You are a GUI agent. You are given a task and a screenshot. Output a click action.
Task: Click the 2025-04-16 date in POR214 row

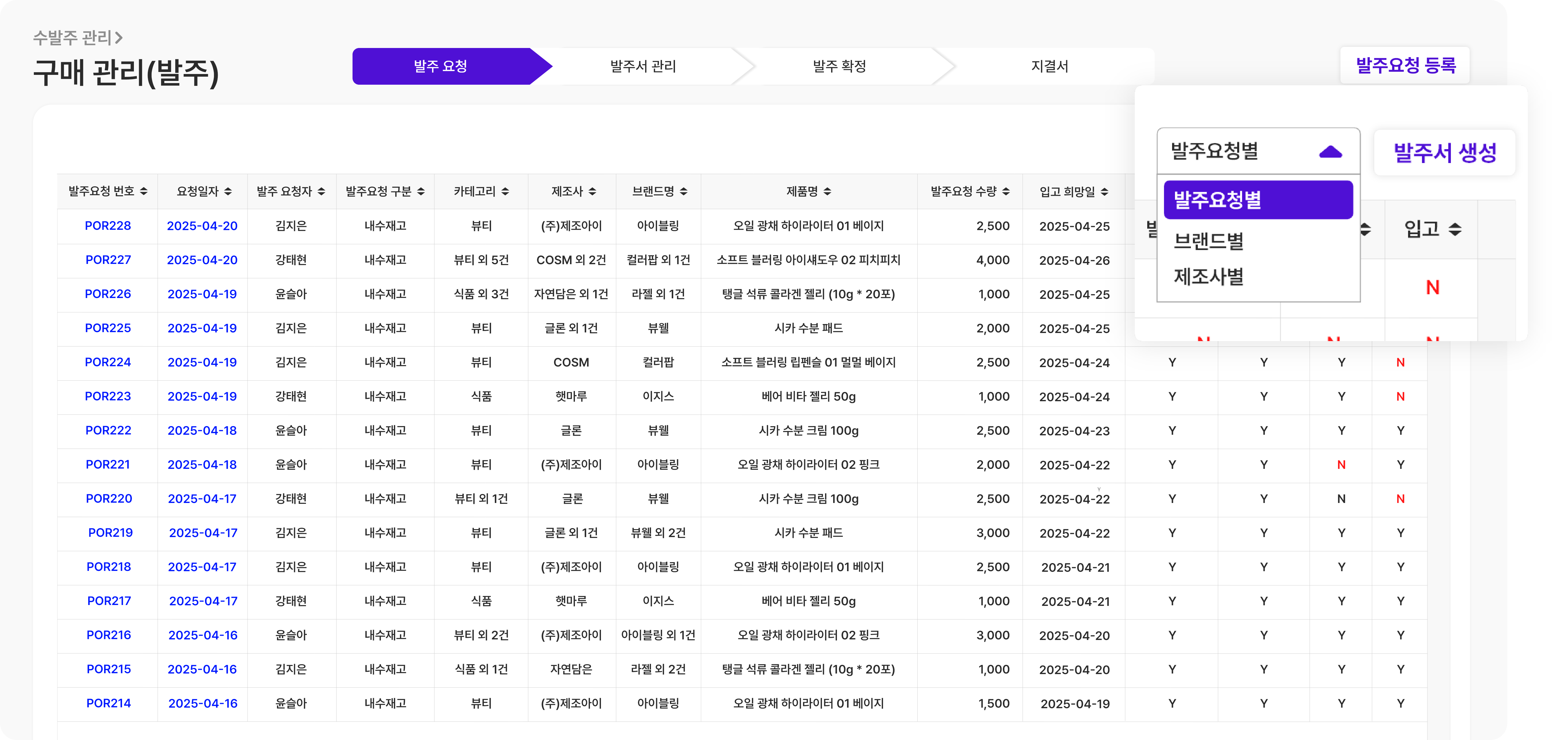click(x=203, y=703)
